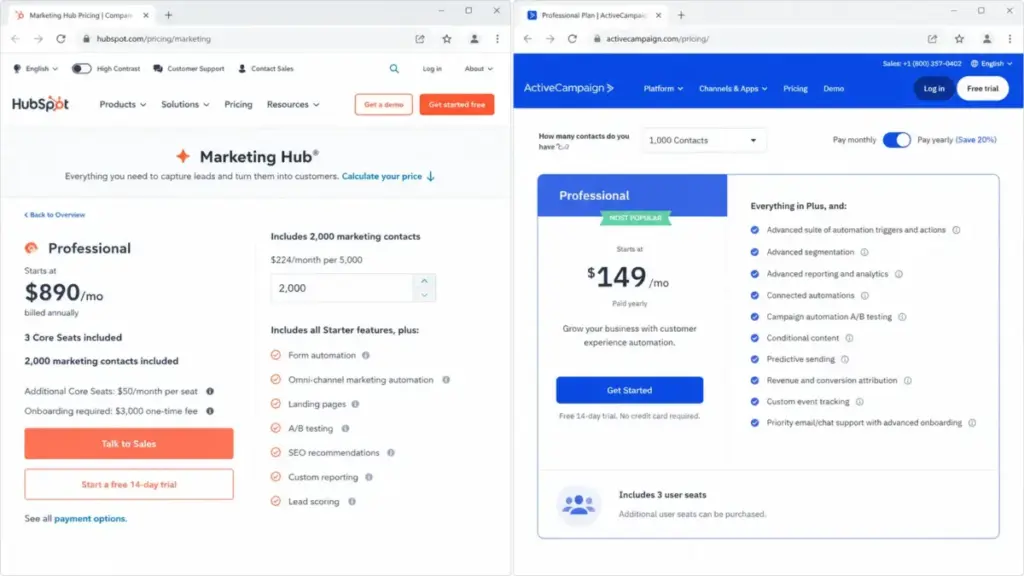Click ActiveCampaign Get Started button

pyautogui.click(x=630, y=390)
